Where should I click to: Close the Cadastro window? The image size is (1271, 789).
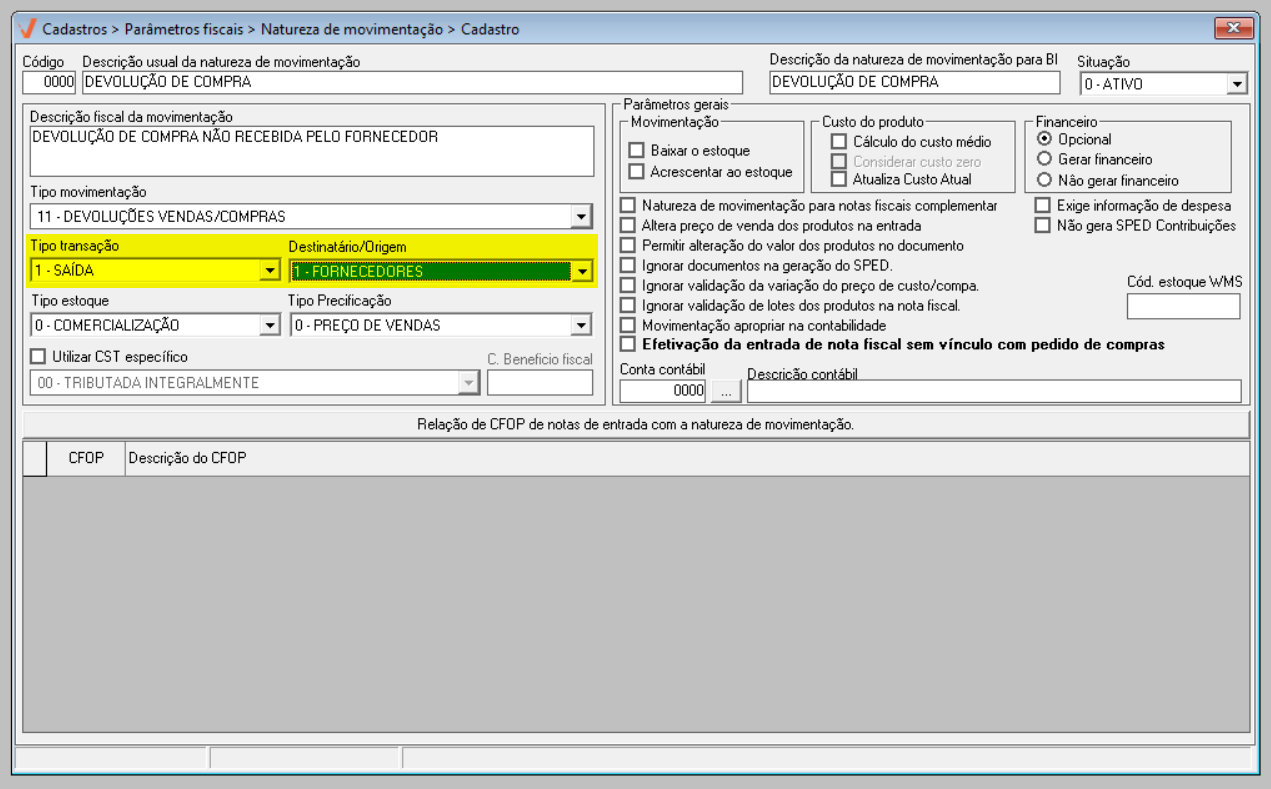pos(1233,28)
